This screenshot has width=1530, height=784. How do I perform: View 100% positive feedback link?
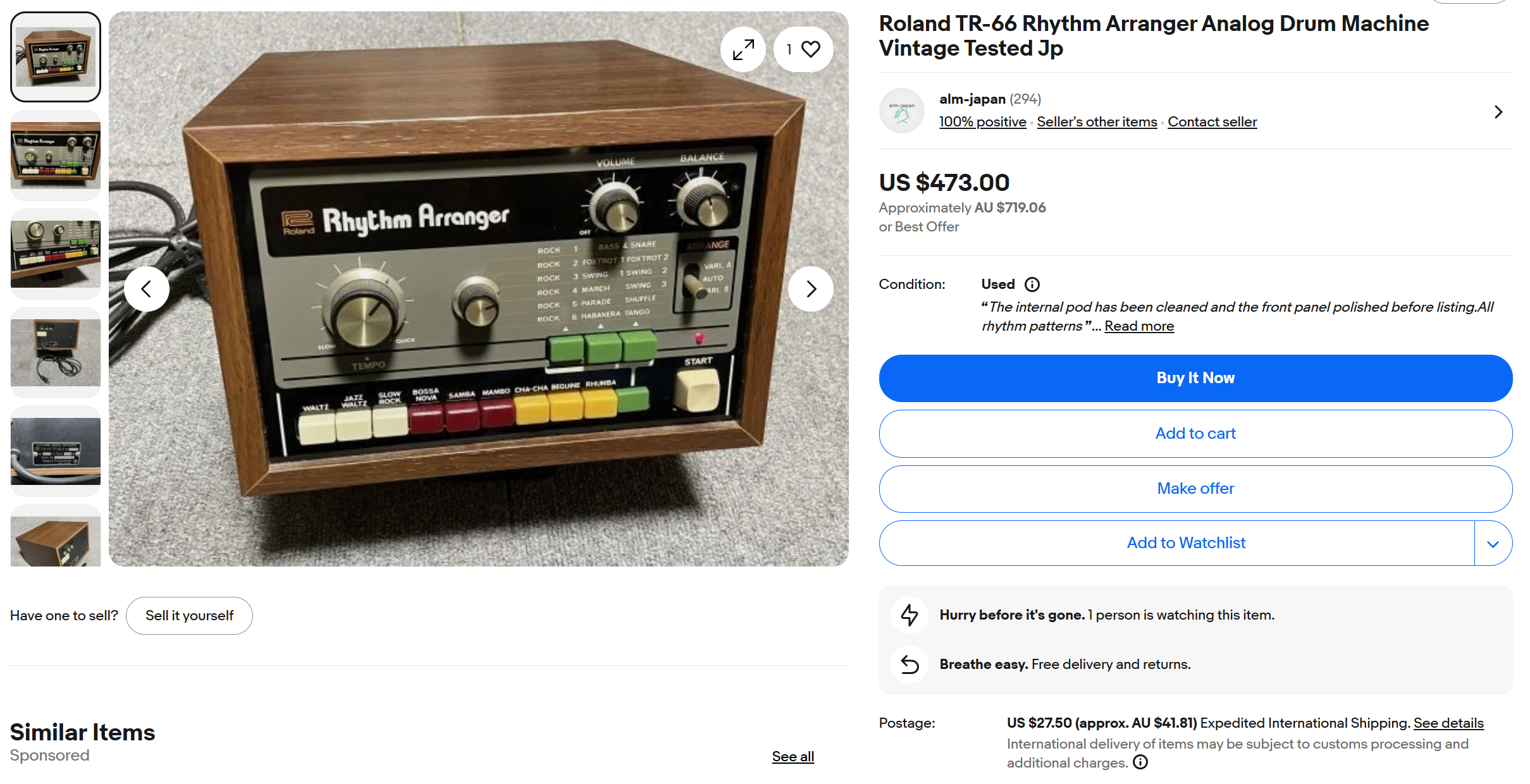[x=982, y=122]
